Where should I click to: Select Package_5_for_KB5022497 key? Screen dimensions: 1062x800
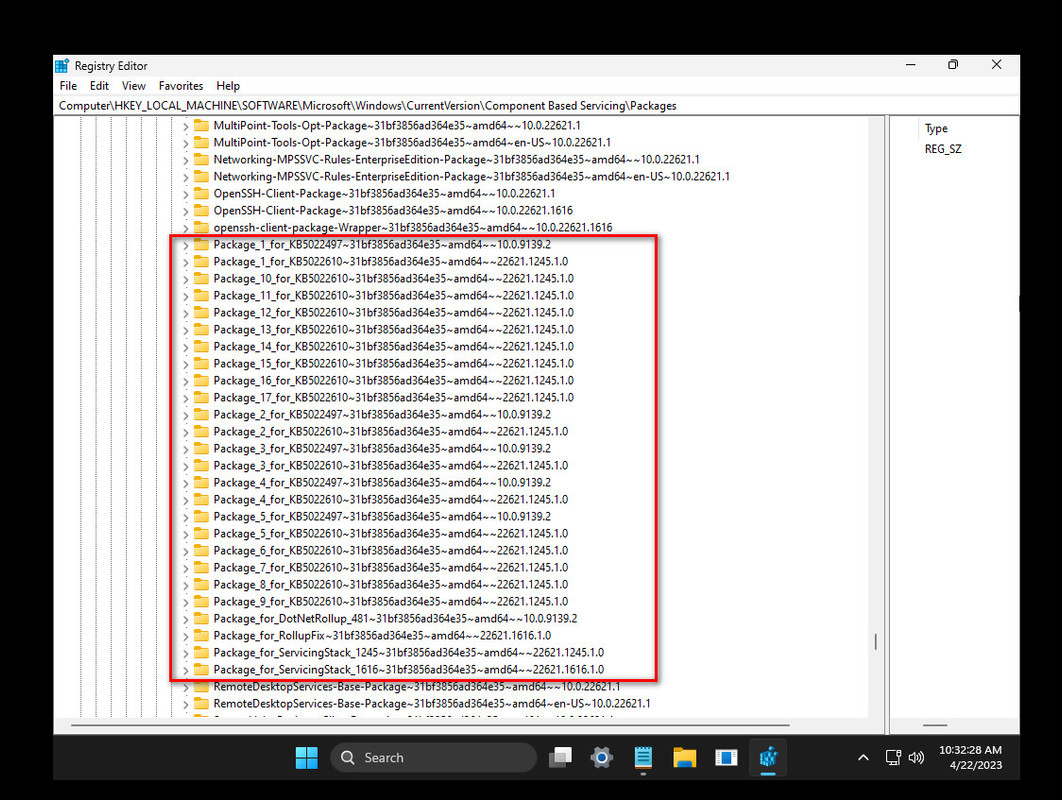382,516
